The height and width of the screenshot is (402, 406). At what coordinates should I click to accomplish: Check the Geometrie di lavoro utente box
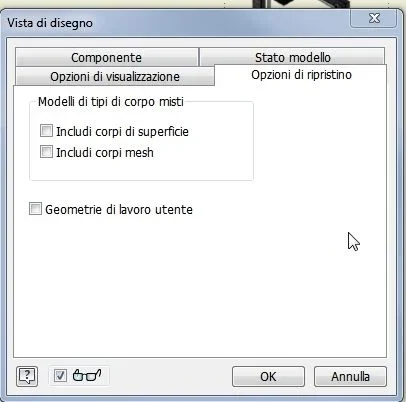(35, 209)
